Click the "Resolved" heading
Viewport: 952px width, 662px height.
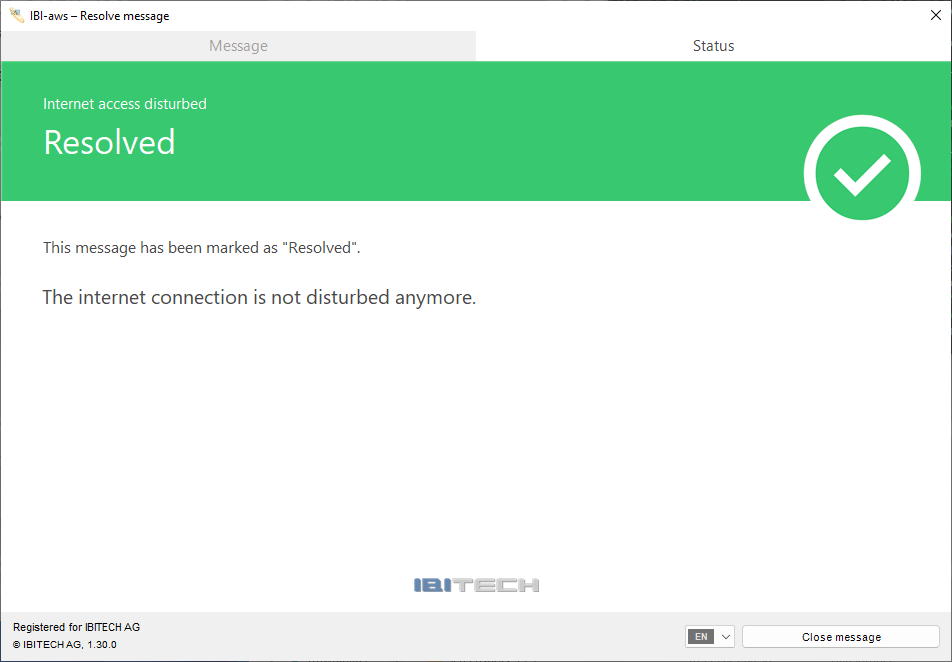click(x=109, y=142)
